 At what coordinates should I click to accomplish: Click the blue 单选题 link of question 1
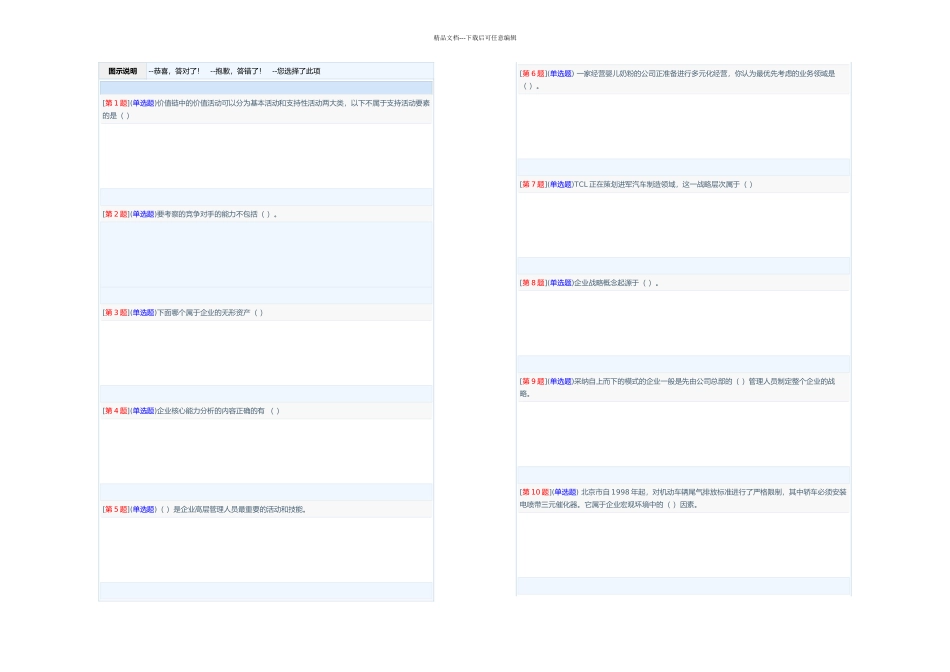[x=143, y=104]
